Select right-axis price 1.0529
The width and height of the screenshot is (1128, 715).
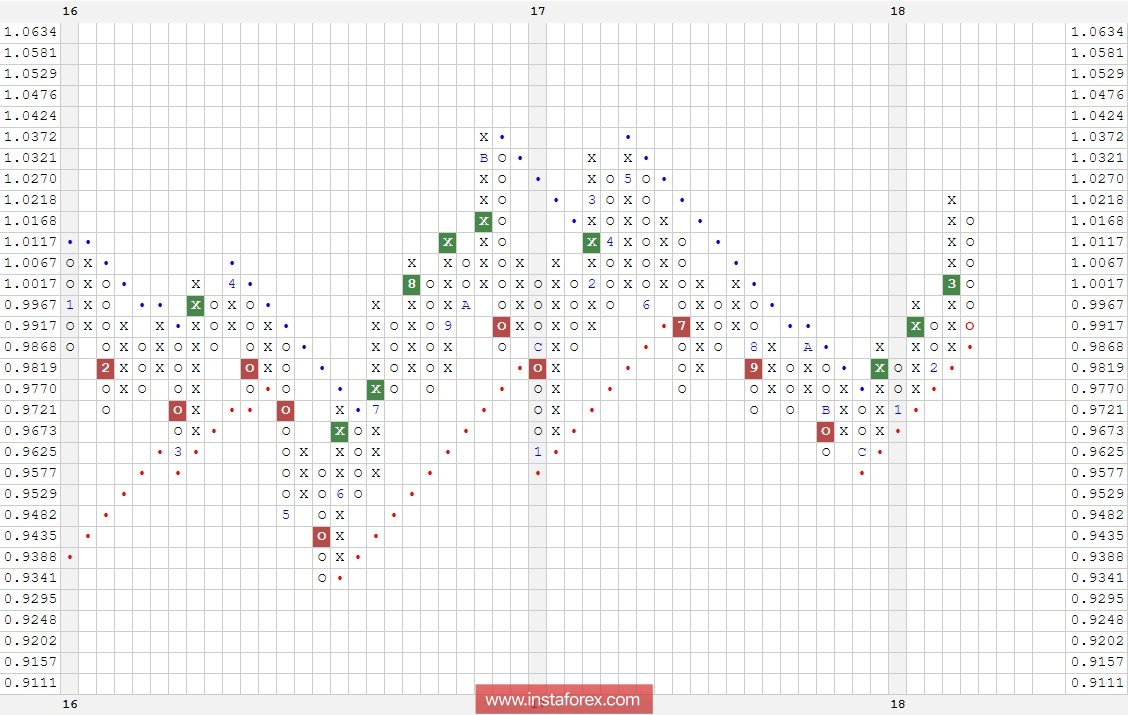tap(1097, 73)
